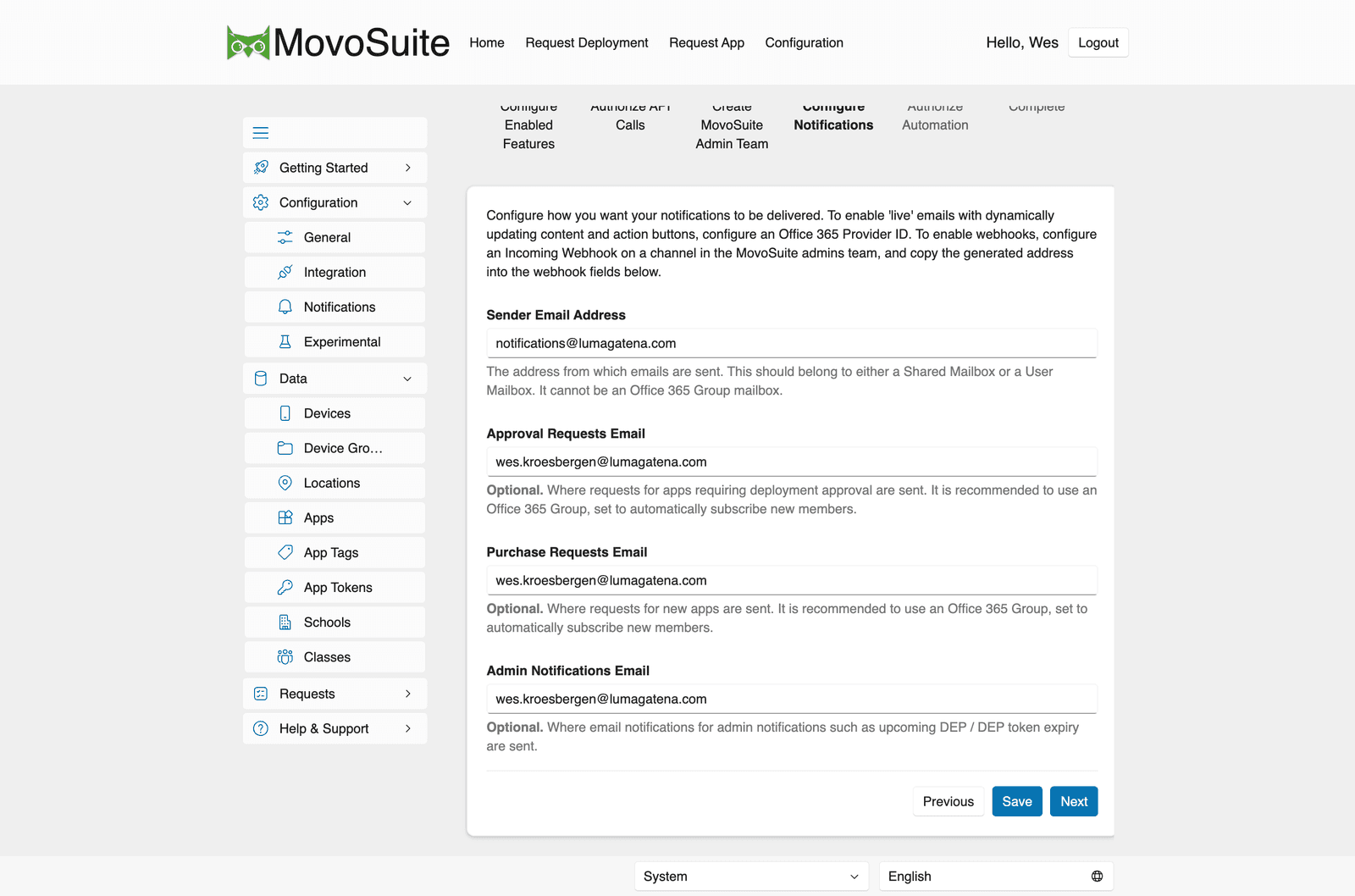1355x896 pixels.
Task: Click the Data database icon
Action: pyautogui.click(x=261, y=379)
